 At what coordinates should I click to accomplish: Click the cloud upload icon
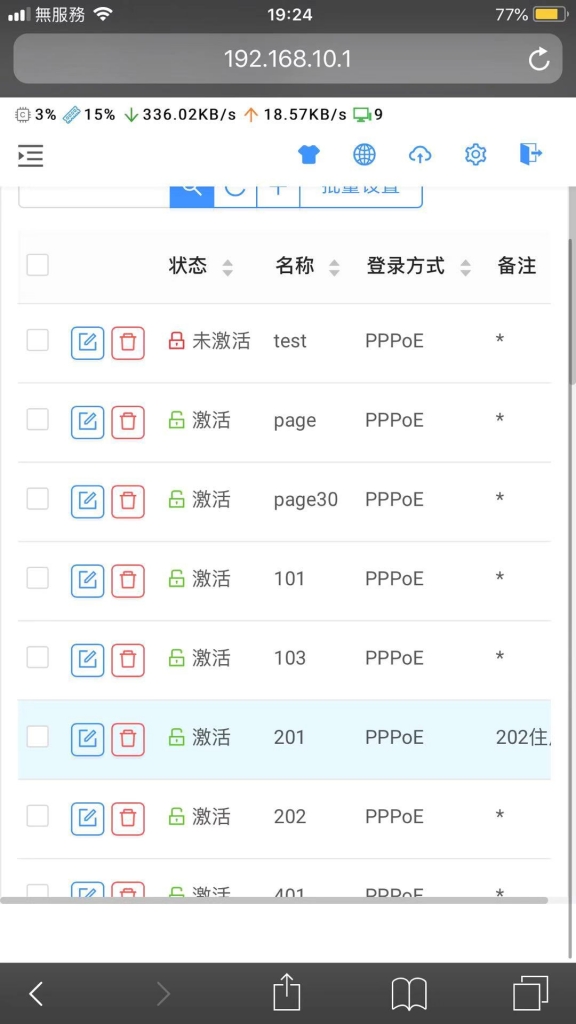tap(420, 155)
